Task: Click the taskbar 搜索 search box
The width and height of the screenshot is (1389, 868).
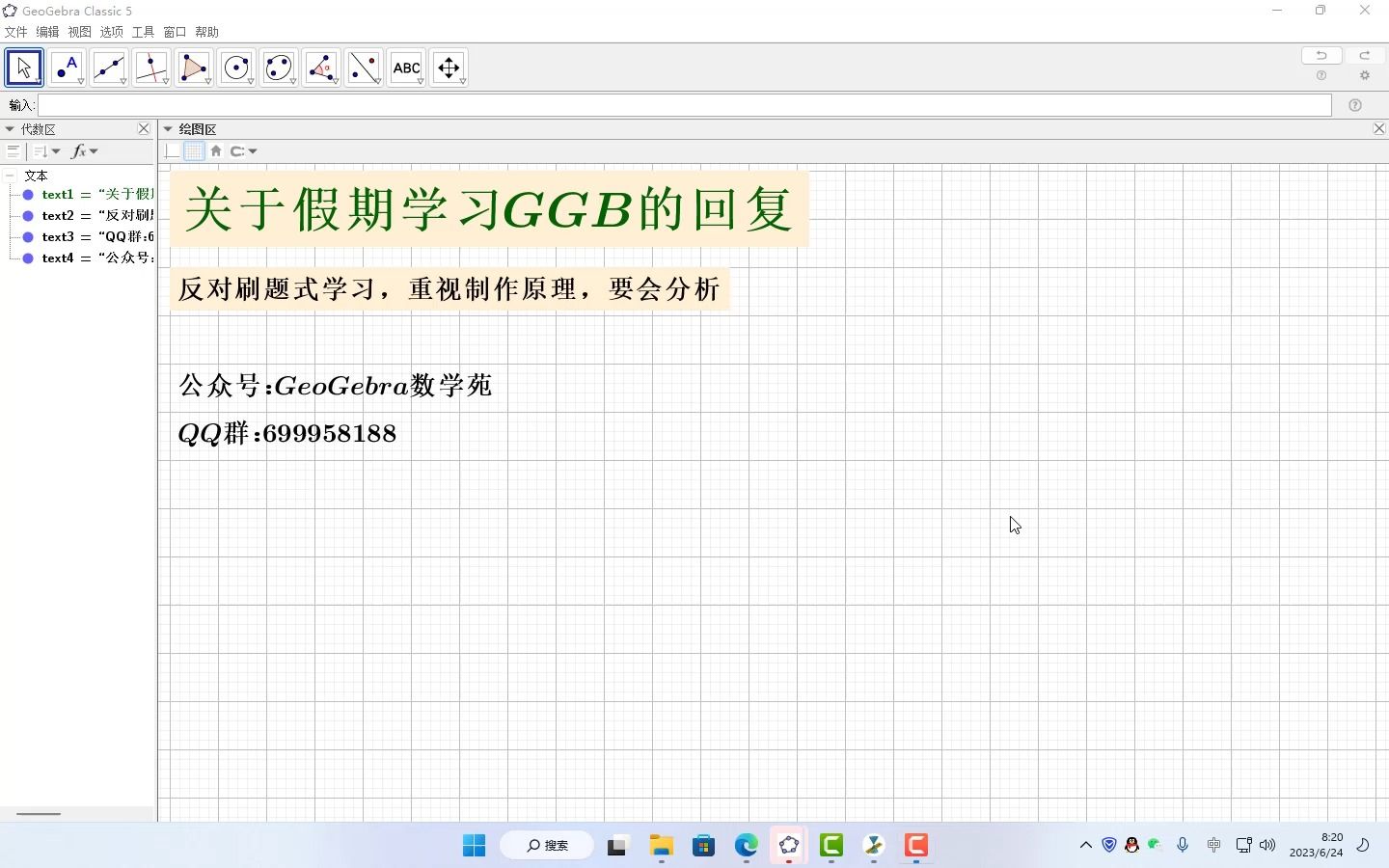Action: (547, 846)
